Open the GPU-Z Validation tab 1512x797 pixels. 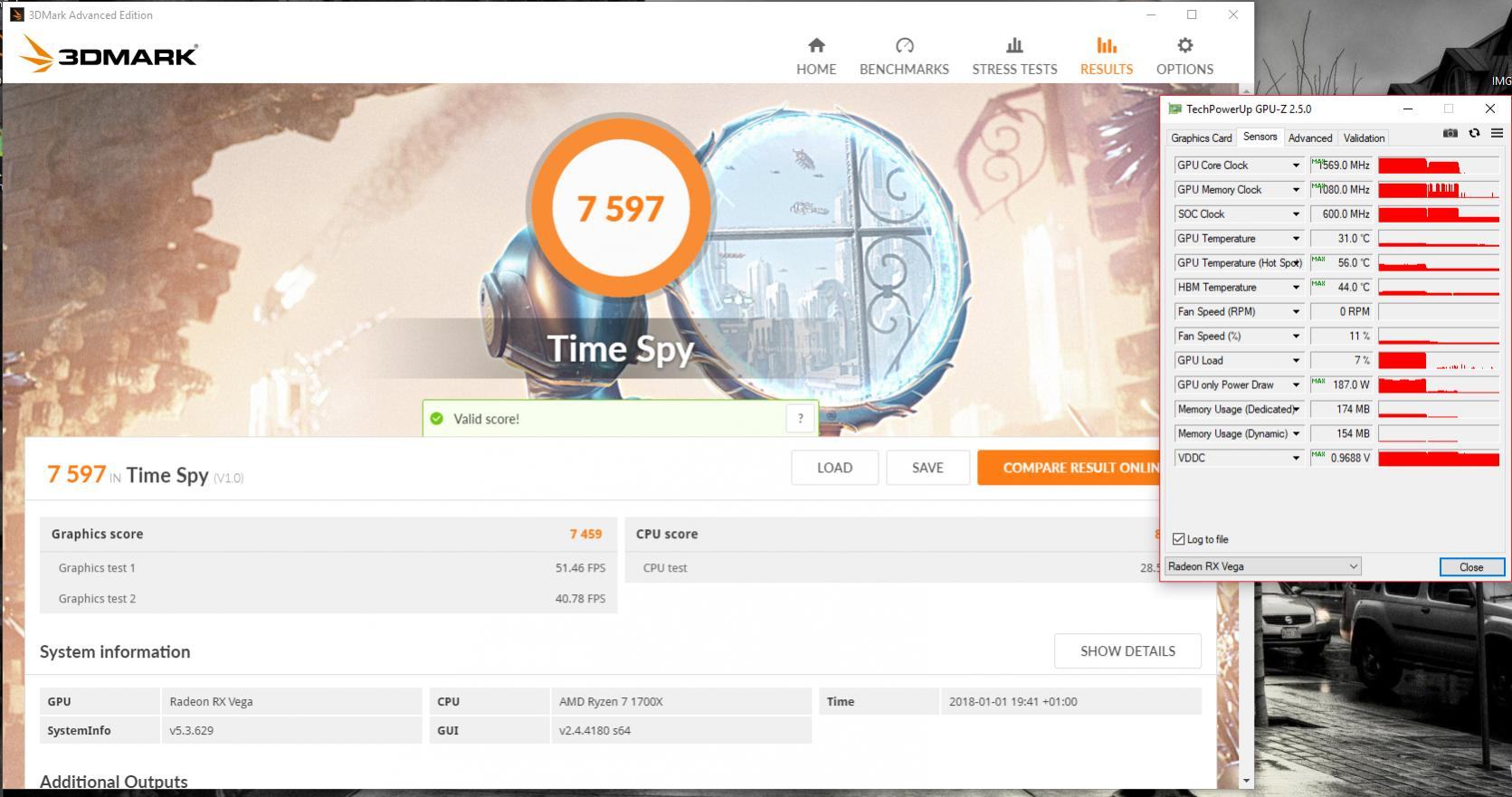(1364, 138)
